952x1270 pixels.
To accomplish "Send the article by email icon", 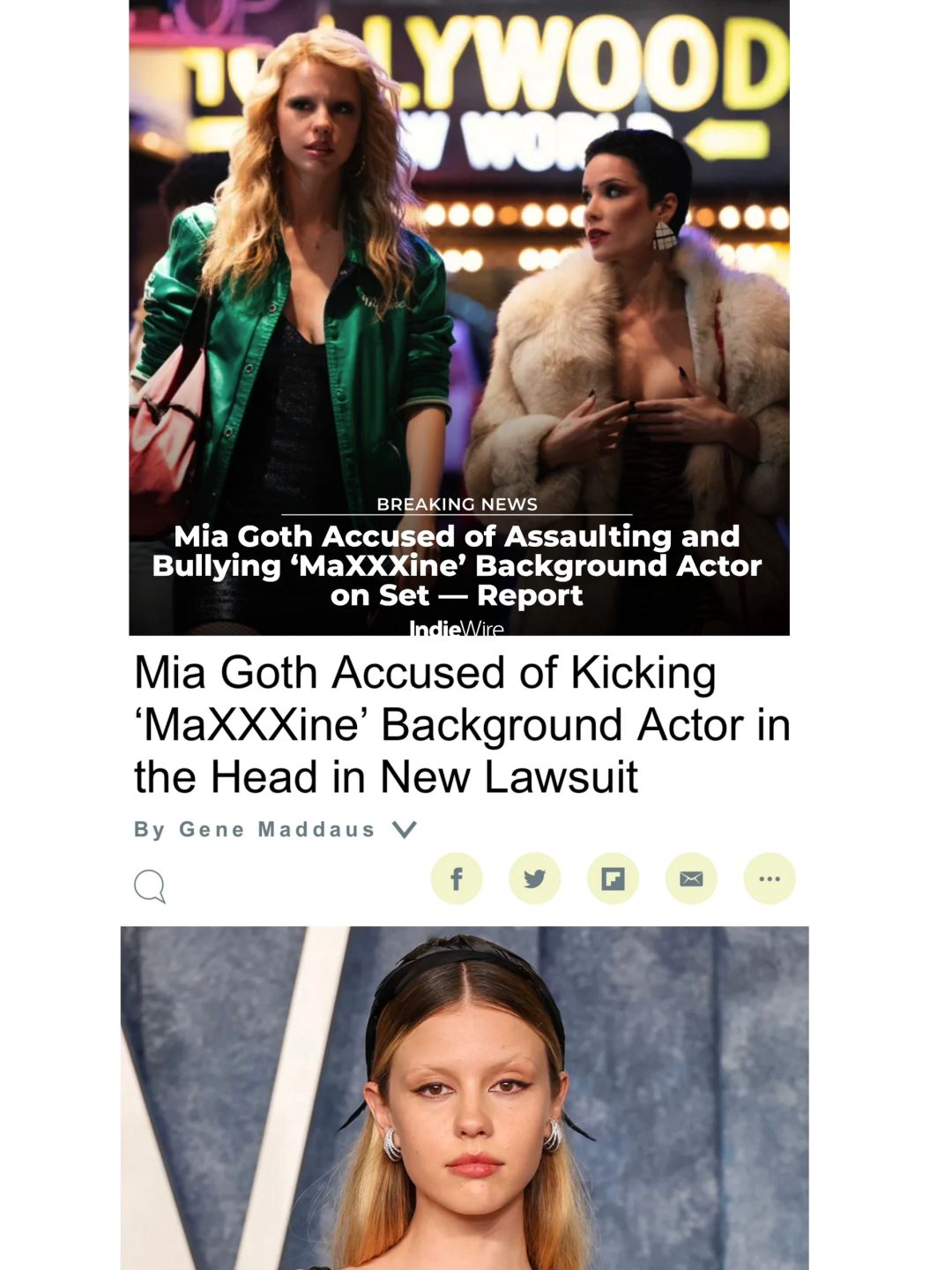I will (692, 878).
